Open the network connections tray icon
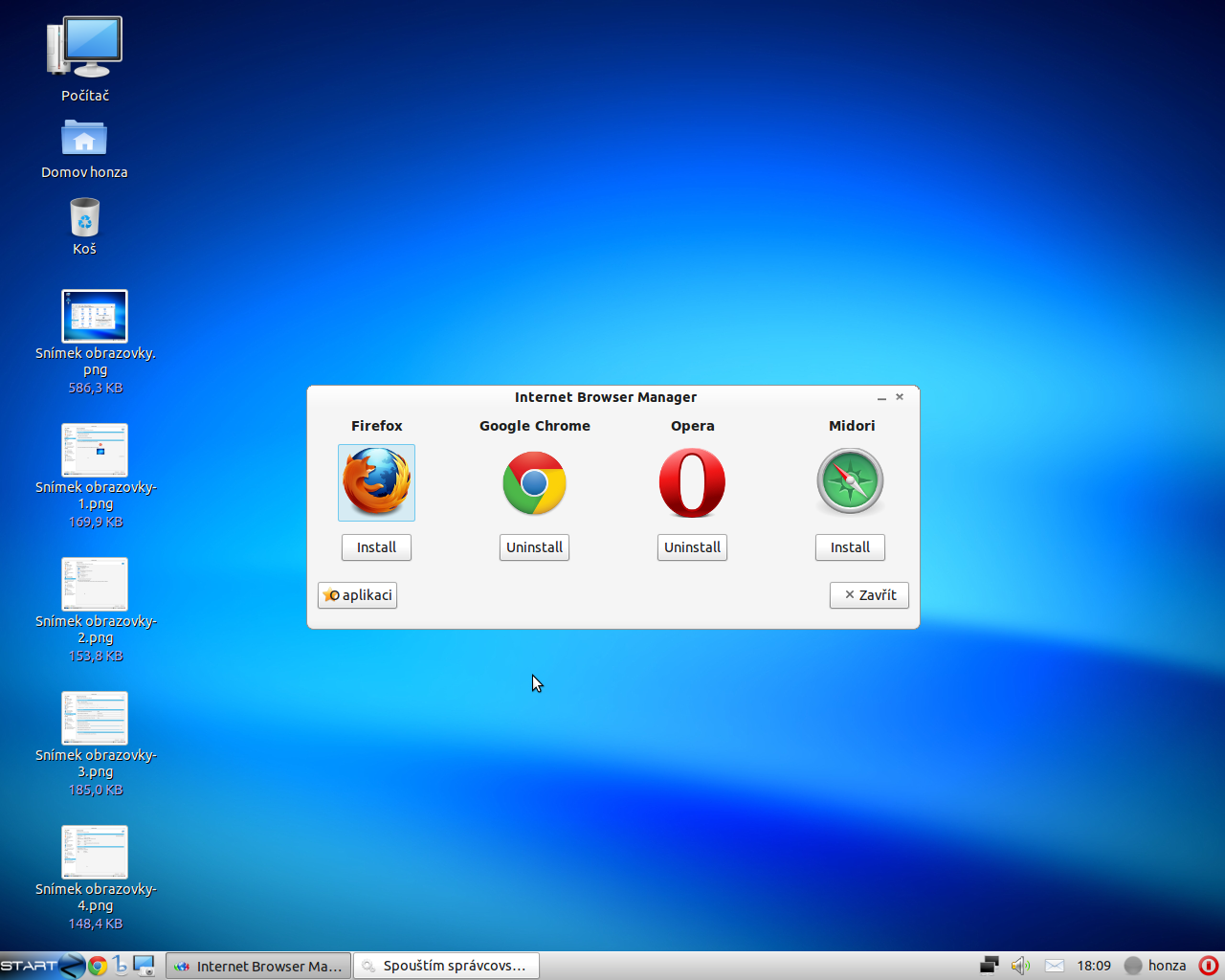This screenshot has width=1225, height=980. coord(990,966)
